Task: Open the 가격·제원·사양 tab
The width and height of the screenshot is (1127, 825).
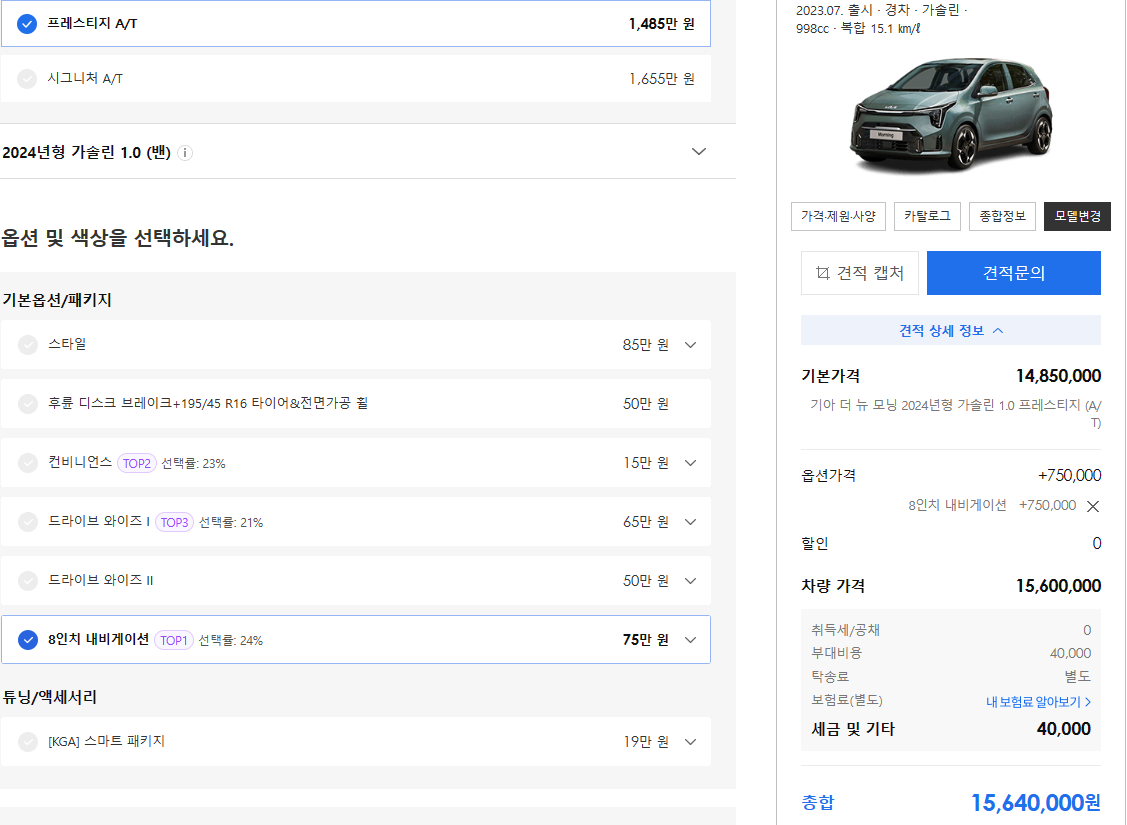Action: click(x=838, y=216)
